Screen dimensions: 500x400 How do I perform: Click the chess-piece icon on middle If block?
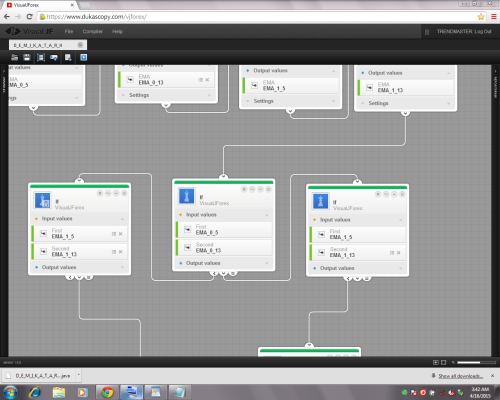point(186,196)
